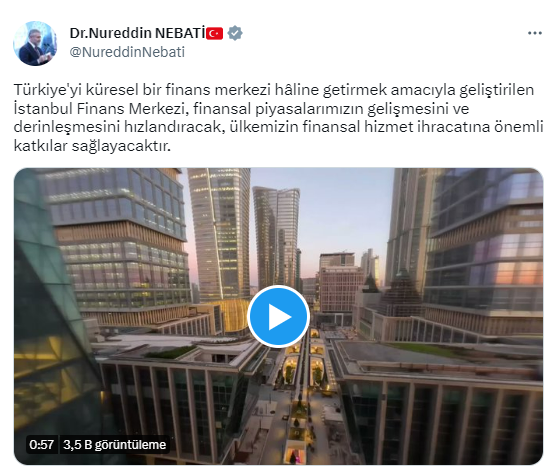Click the 0:57 video duration label
The width and height of the screenshot is (553, 473).
point(42,444)
